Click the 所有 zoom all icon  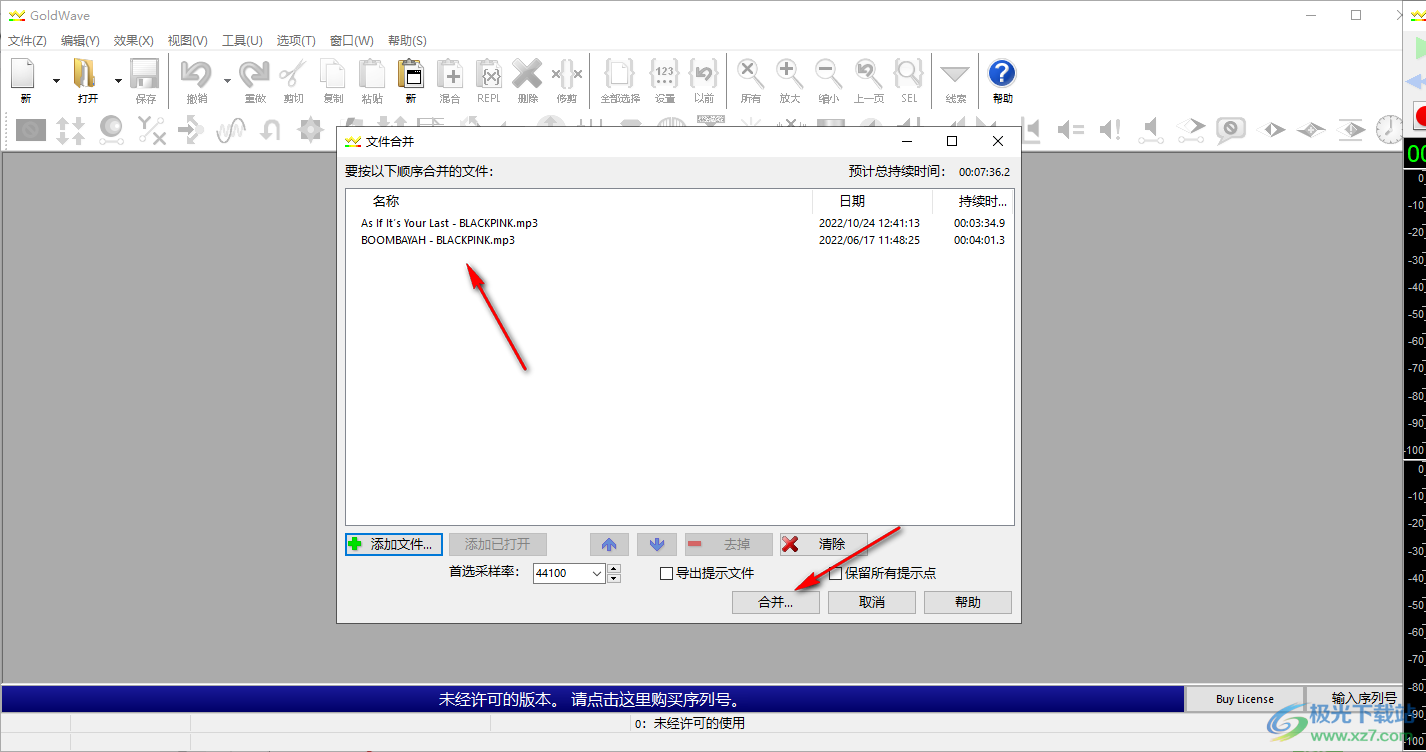tap(750, 75)
